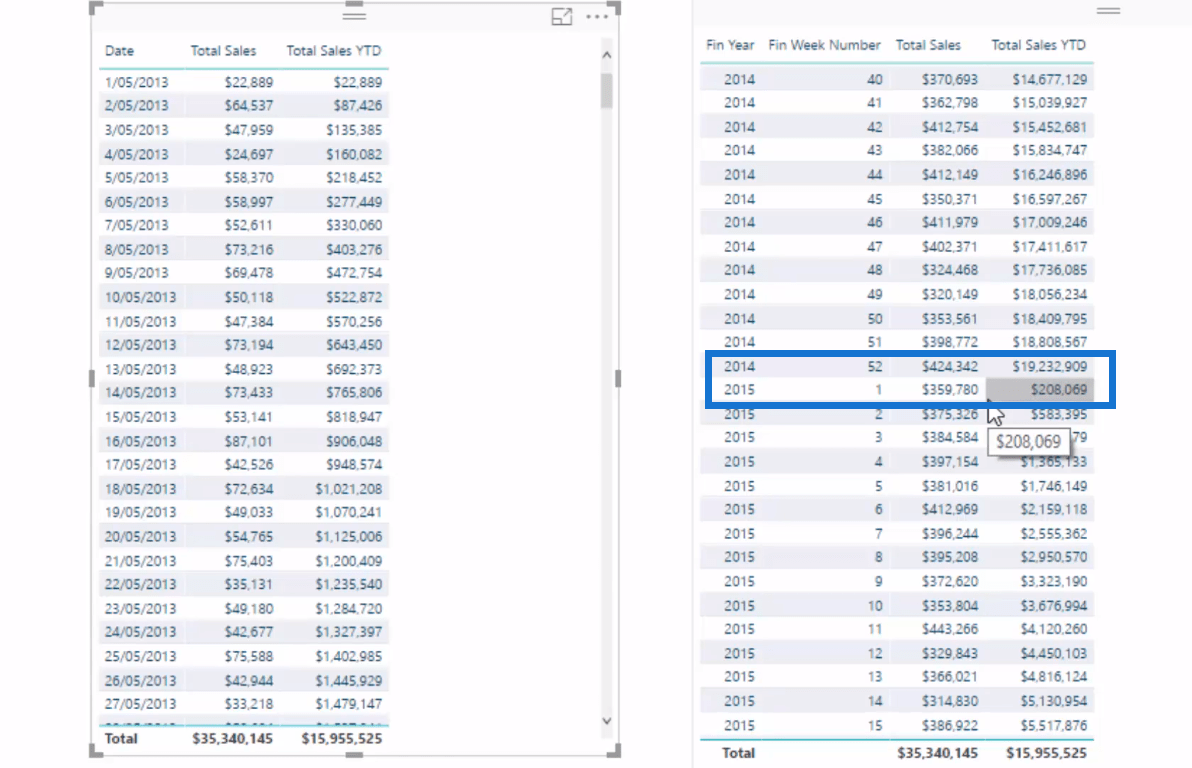Select the $818,947 YTD cell
1192x768 pixels.
point(354,417)
